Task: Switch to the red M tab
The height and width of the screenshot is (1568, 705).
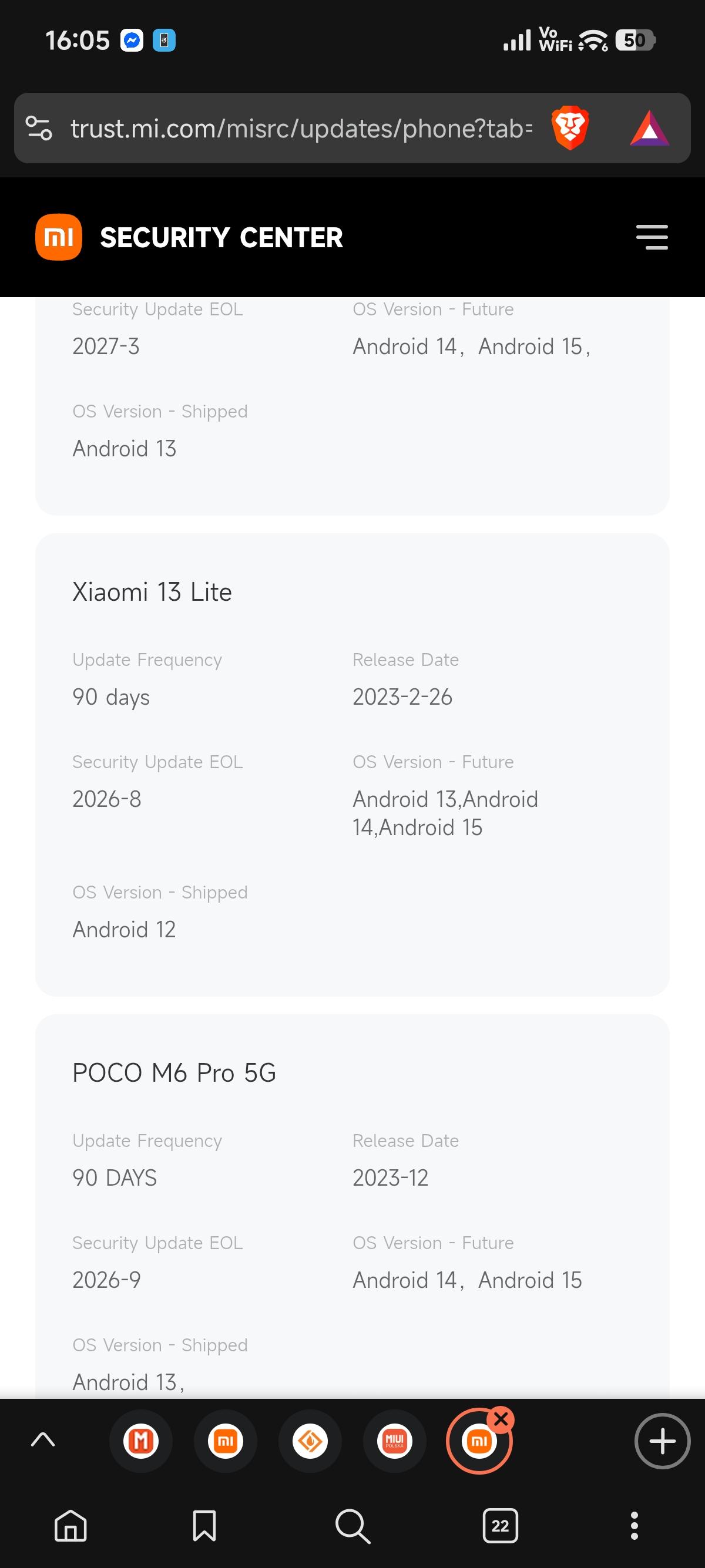Action: tap(141, 1441)
